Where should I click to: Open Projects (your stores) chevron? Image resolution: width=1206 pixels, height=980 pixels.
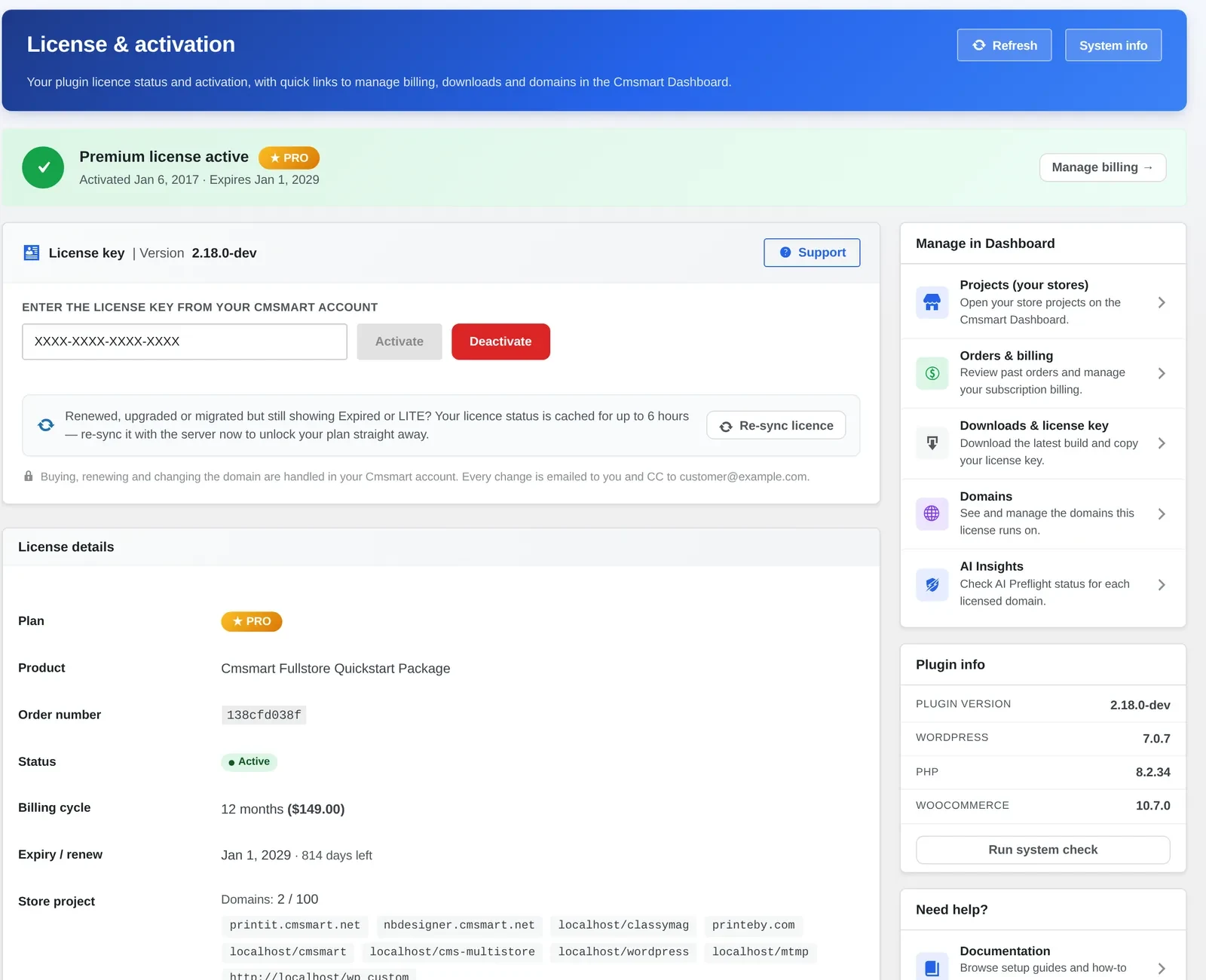point(1162,302)
